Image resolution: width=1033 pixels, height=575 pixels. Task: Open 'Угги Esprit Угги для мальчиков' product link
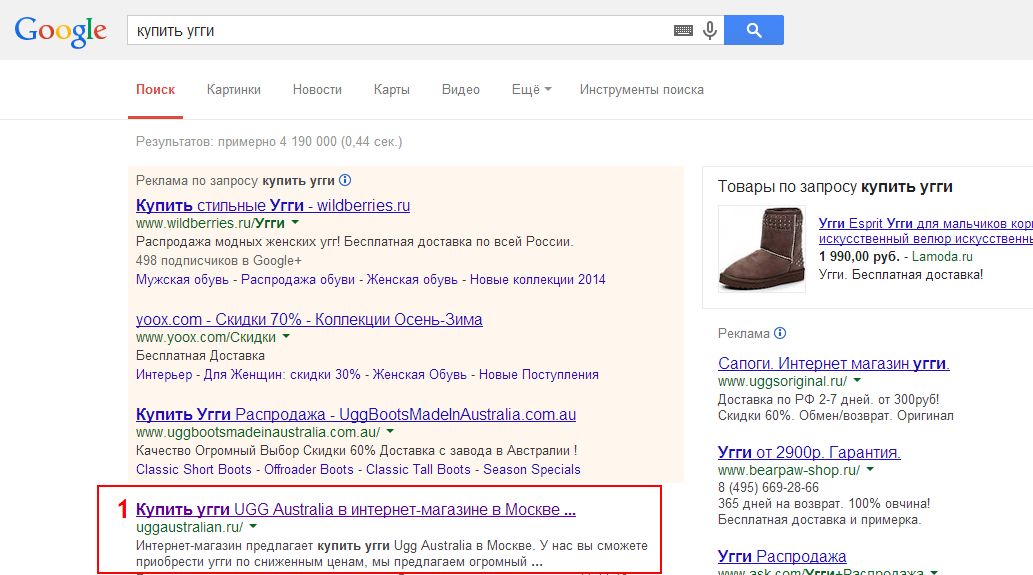point(926,231)
